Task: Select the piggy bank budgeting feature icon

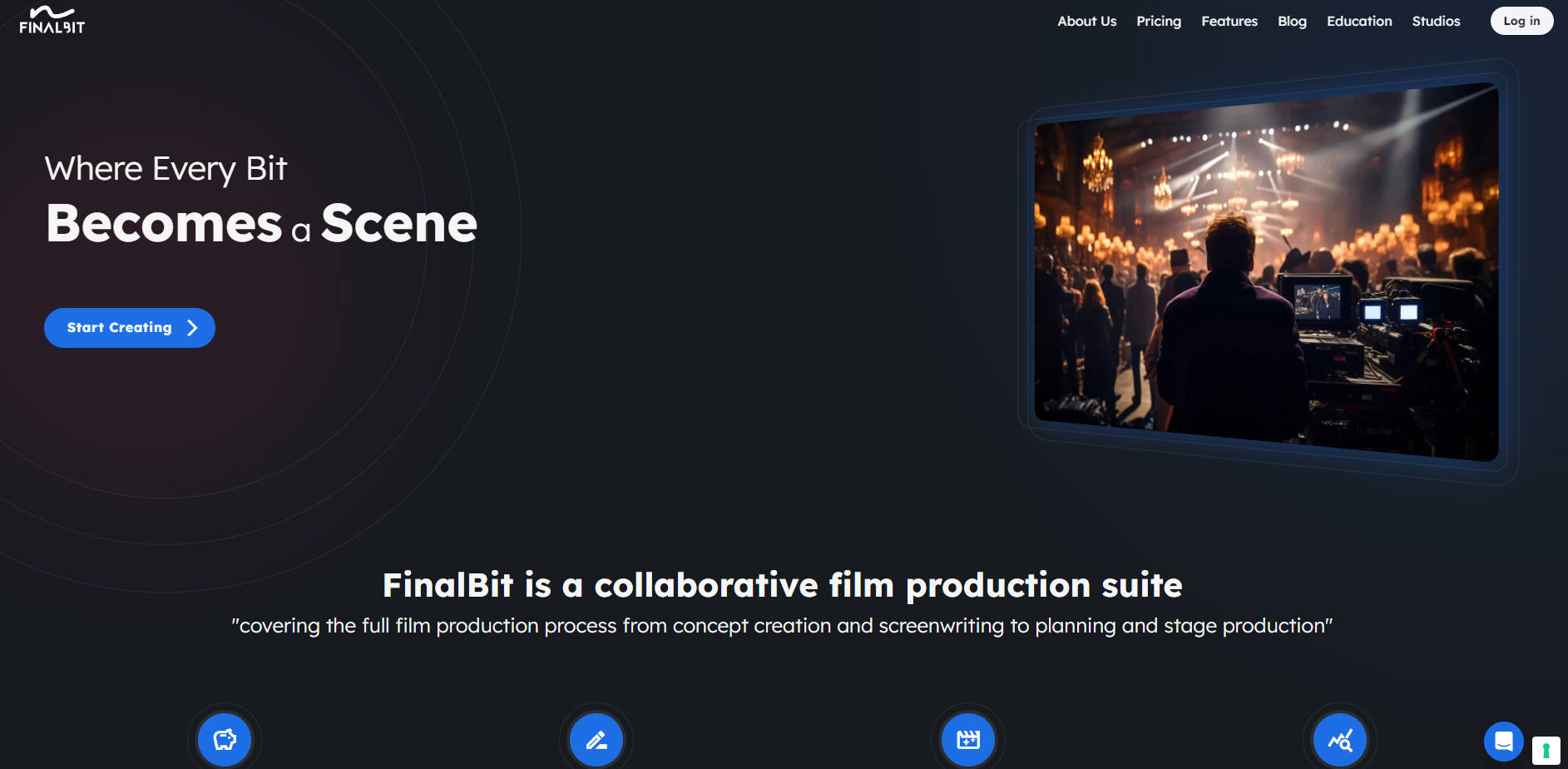Action: click(224, 739)
